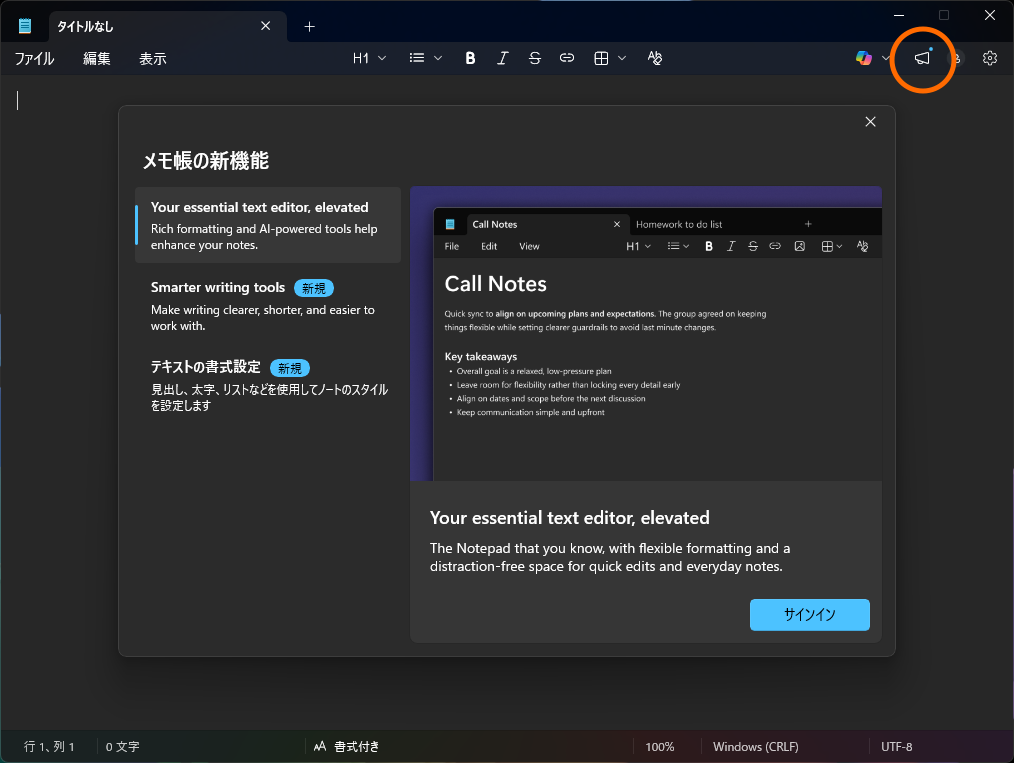This screenshot has width=1014, height=763.
Task: Close the タイトルなし tab
Action: (x=266, y=26)
